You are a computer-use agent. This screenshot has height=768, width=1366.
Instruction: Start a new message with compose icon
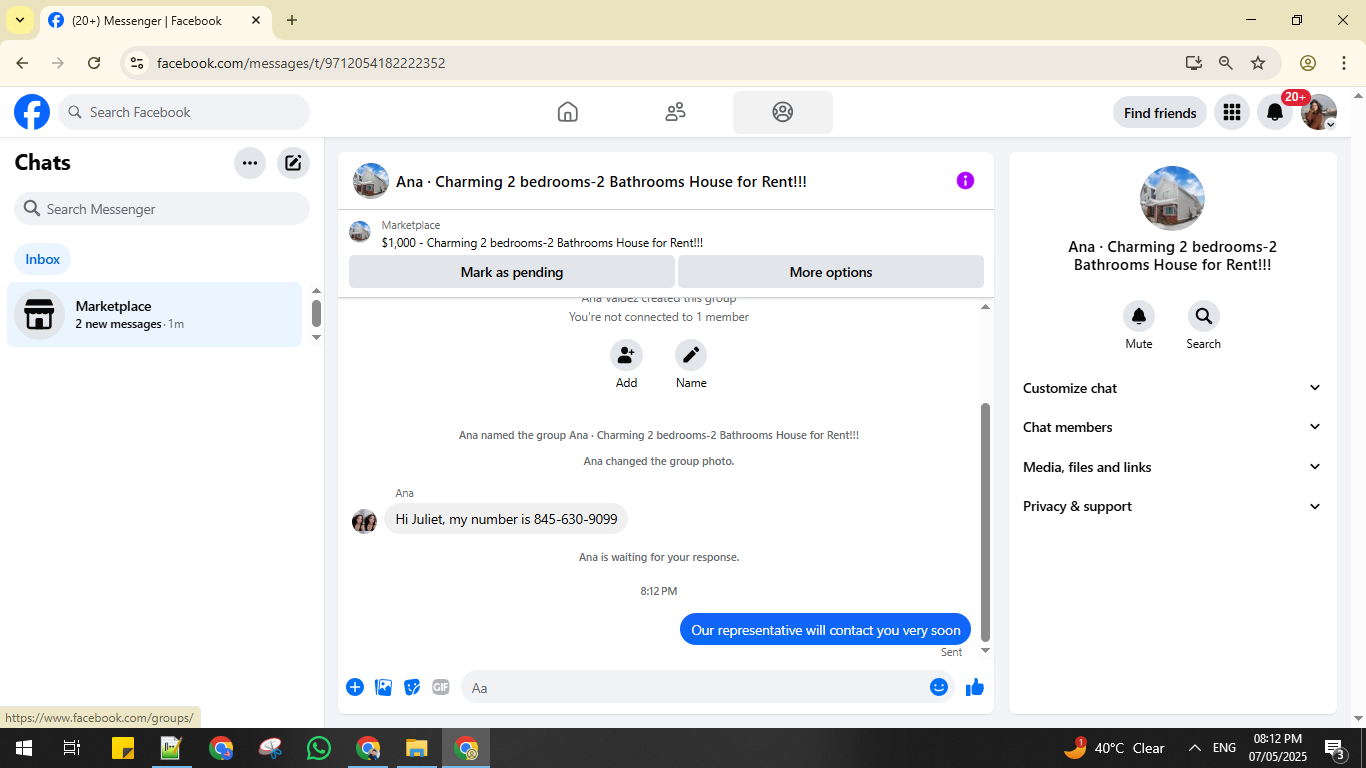click(293, 163)
